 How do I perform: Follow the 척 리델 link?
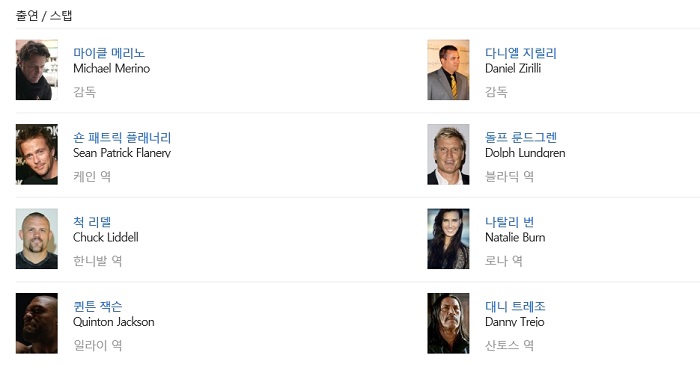click(x=92, y=222)
